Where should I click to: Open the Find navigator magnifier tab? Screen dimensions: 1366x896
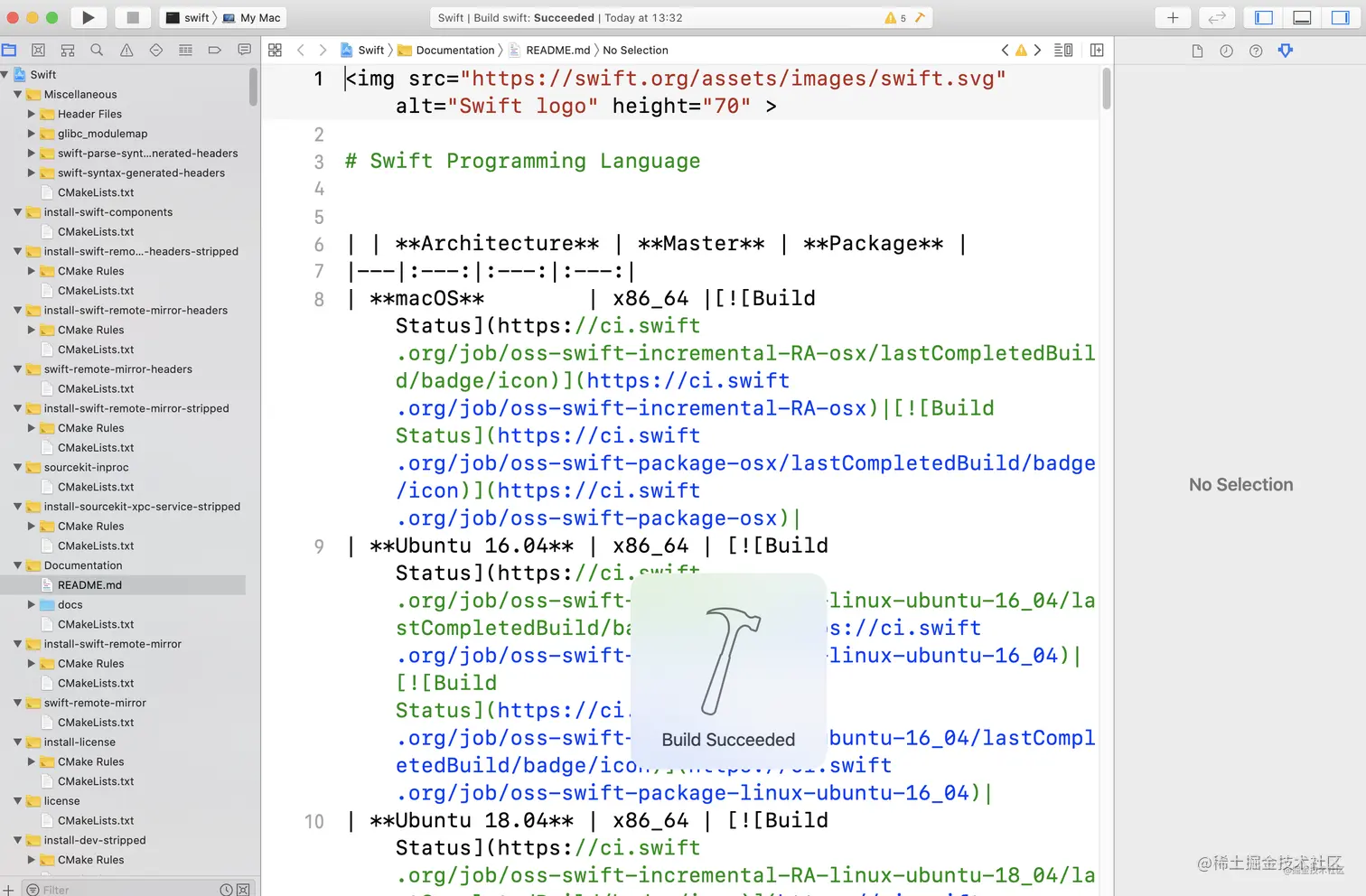coord(97,51)
